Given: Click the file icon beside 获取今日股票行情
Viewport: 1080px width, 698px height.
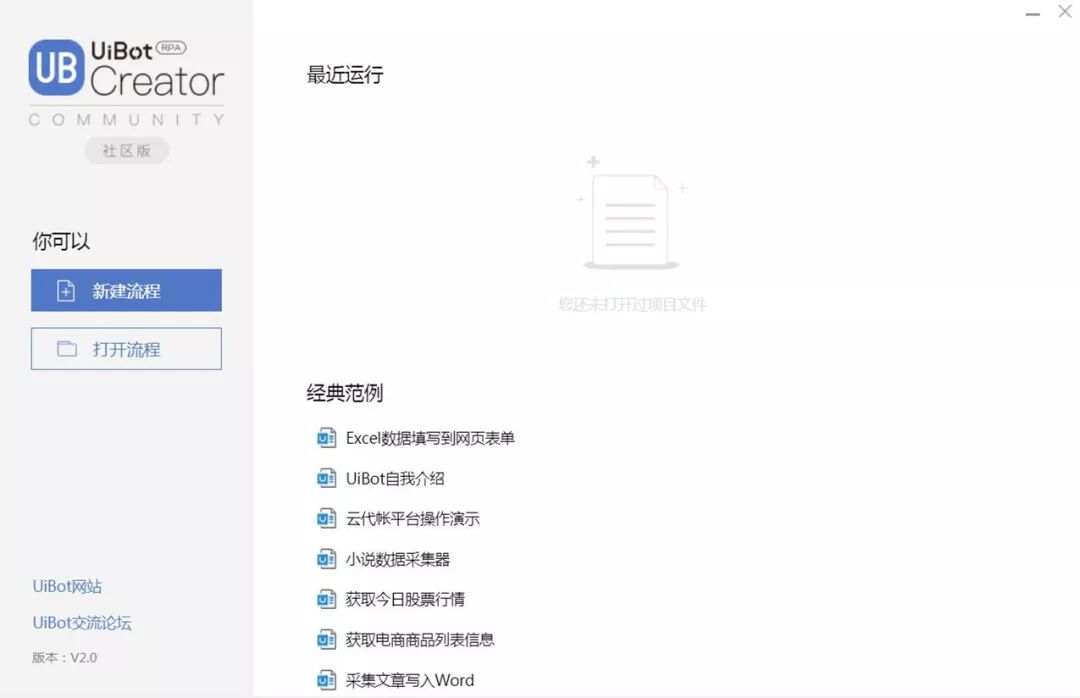Looking at the screenshot, I should (326, 599).
